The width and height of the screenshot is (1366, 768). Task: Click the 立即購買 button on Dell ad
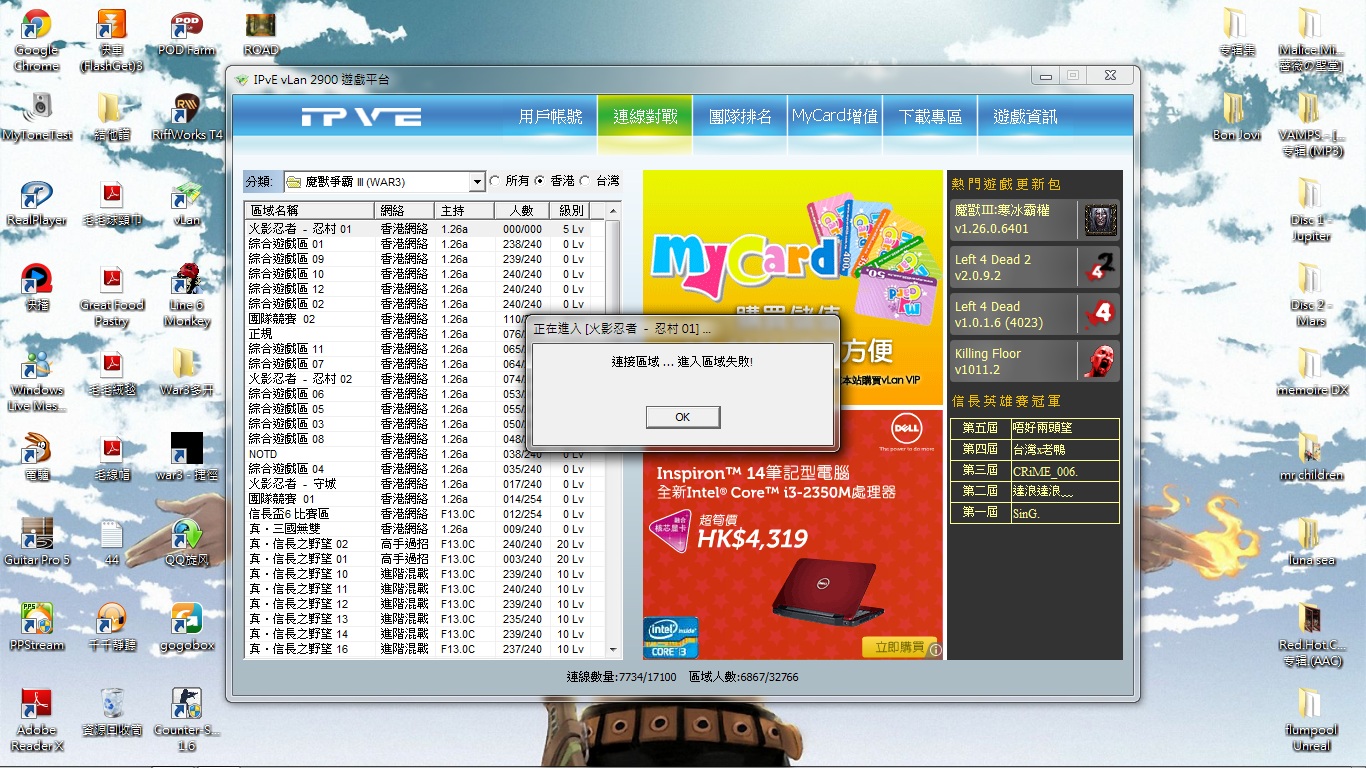(x=899, y=647)
